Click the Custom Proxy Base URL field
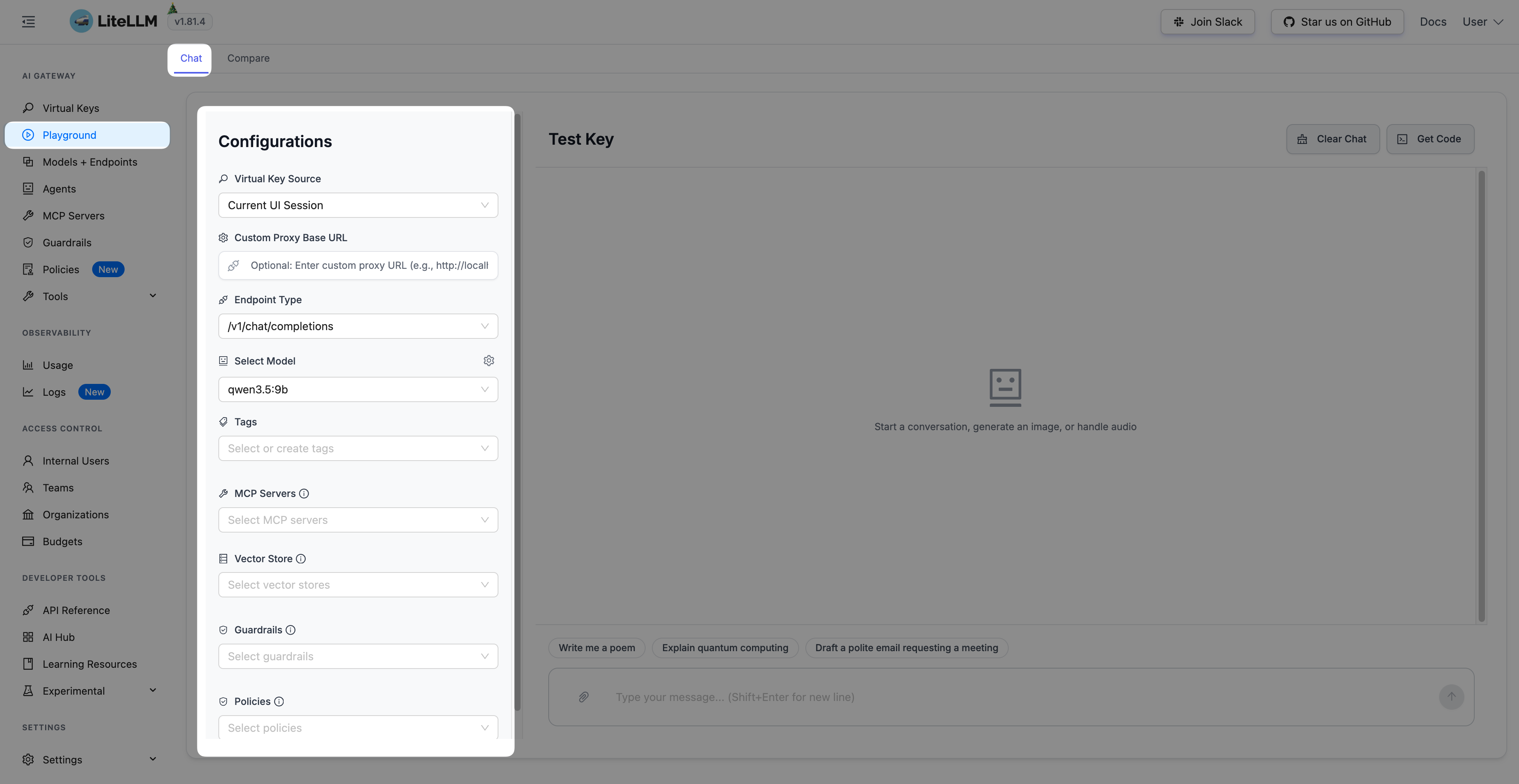The height and width of the screenshot is (784, 1519). click(369, 265)
